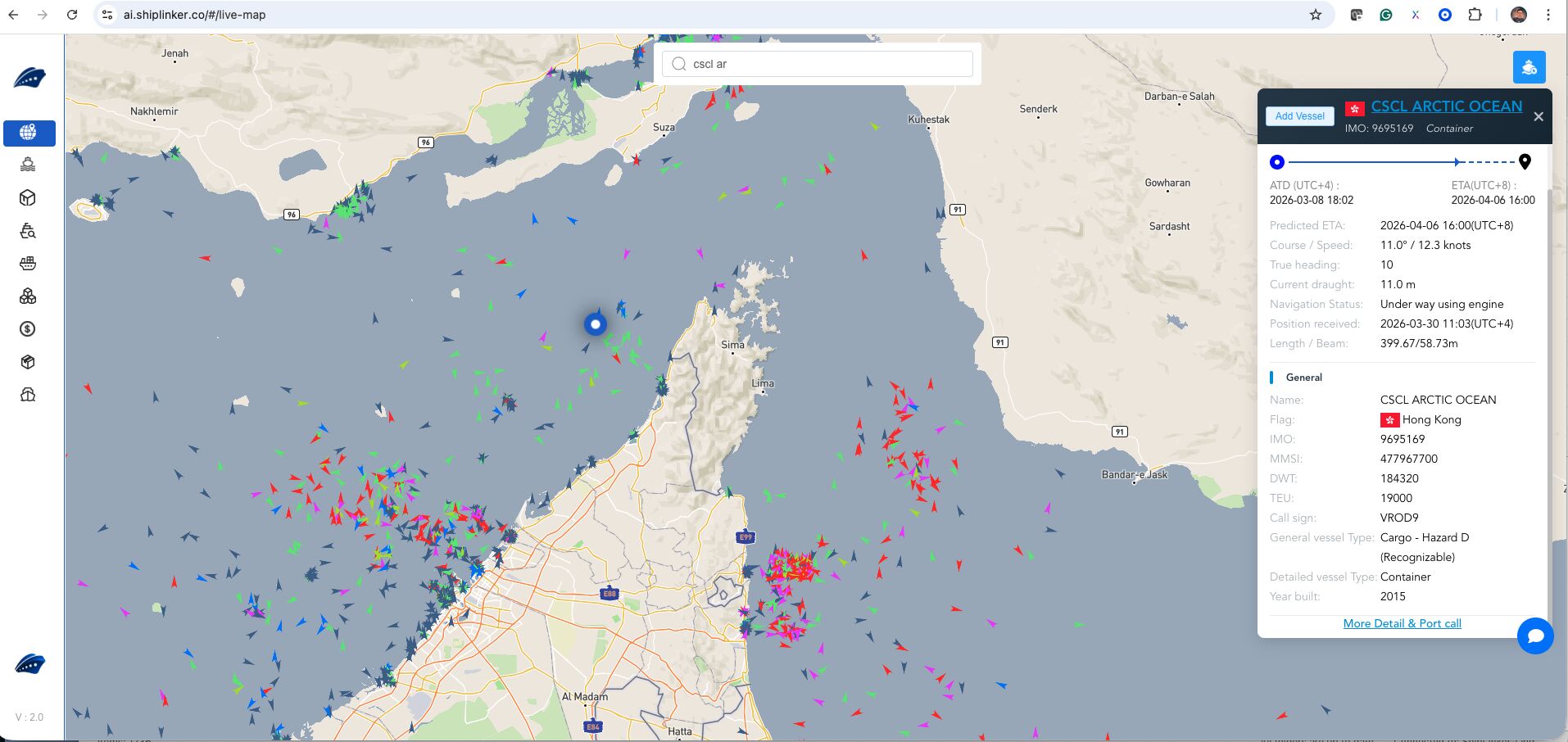The width and height of the screenshot is (1568, 742).
Task: Open the dollar coin sidebar icon
Action: 28,329
